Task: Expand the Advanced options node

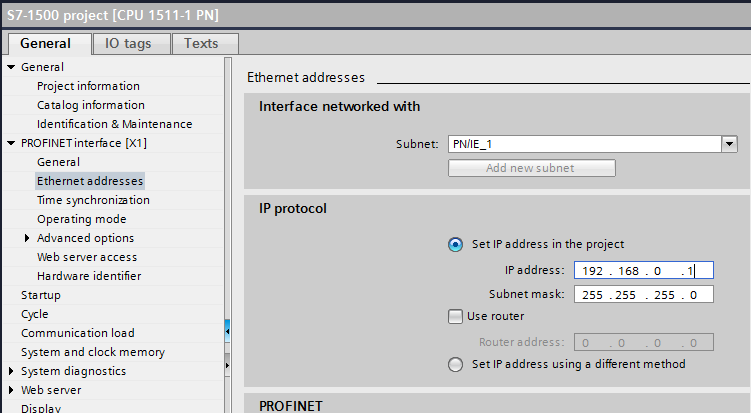Action: 27,238
